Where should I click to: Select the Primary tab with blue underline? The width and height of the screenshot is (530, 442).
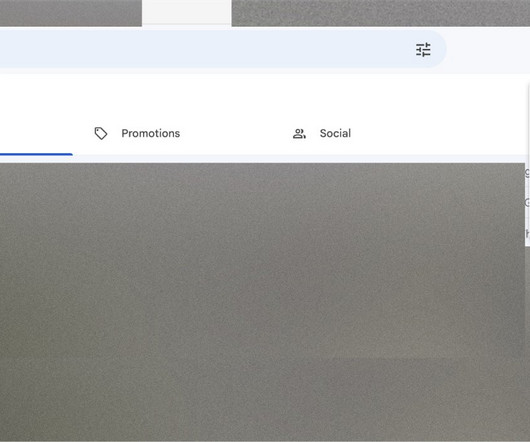point(36,133)
